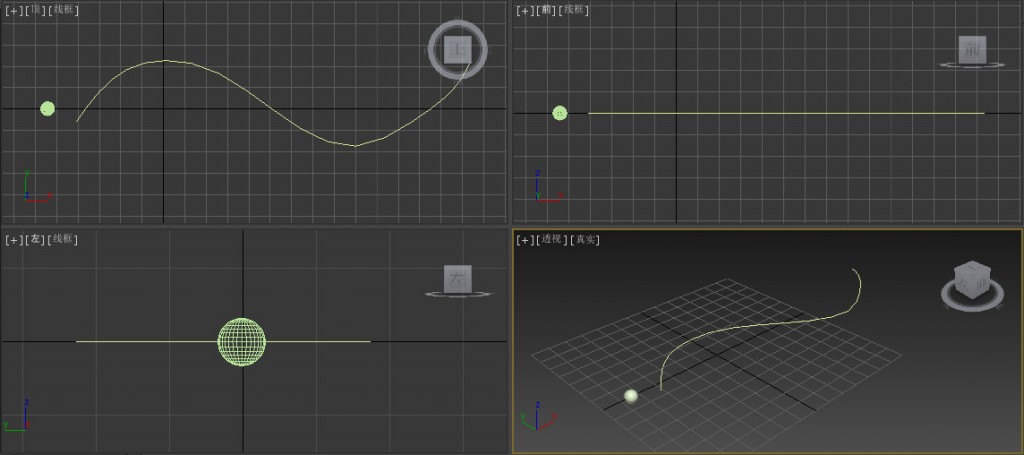1024x455 pixels.
Task: Open the 前 view label menu
Action: click(x=547, y=10)
